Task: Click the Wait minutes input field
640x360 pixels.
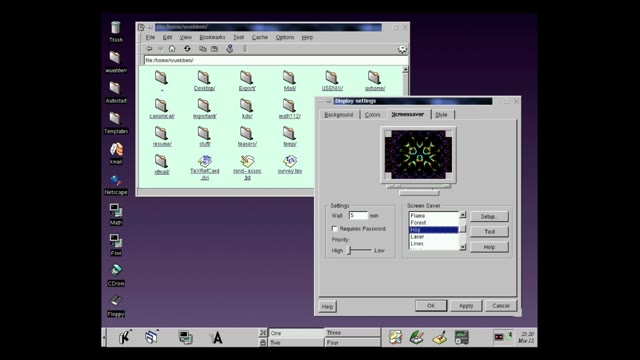Action: [358, 215]
